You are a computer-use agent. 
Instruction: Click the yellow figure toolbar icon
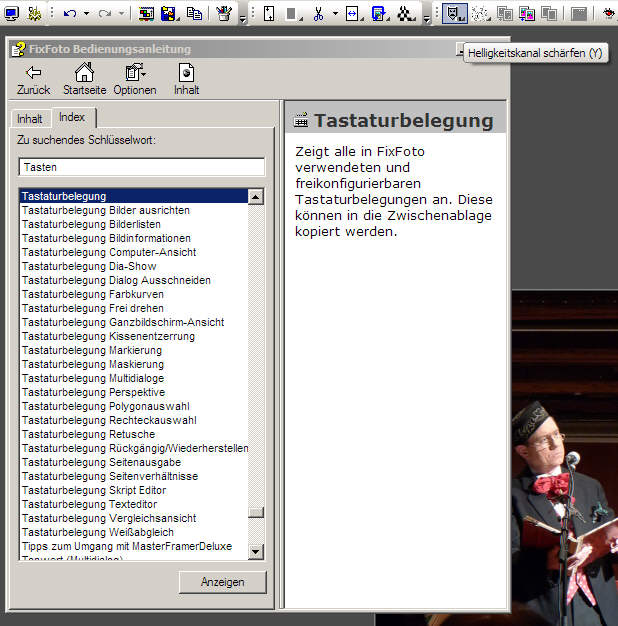35,14
